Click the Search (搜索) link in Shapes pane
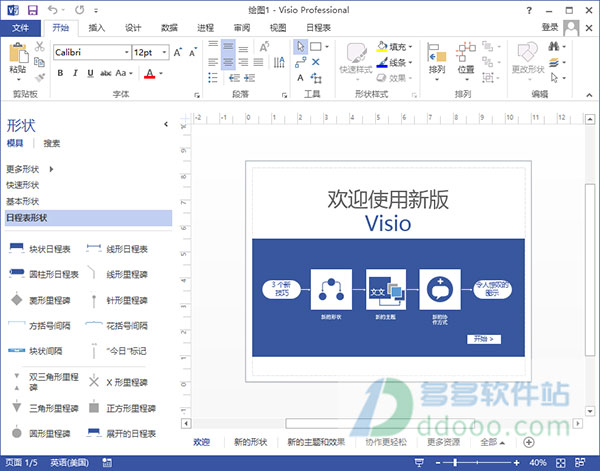 [x=51, y=143]
